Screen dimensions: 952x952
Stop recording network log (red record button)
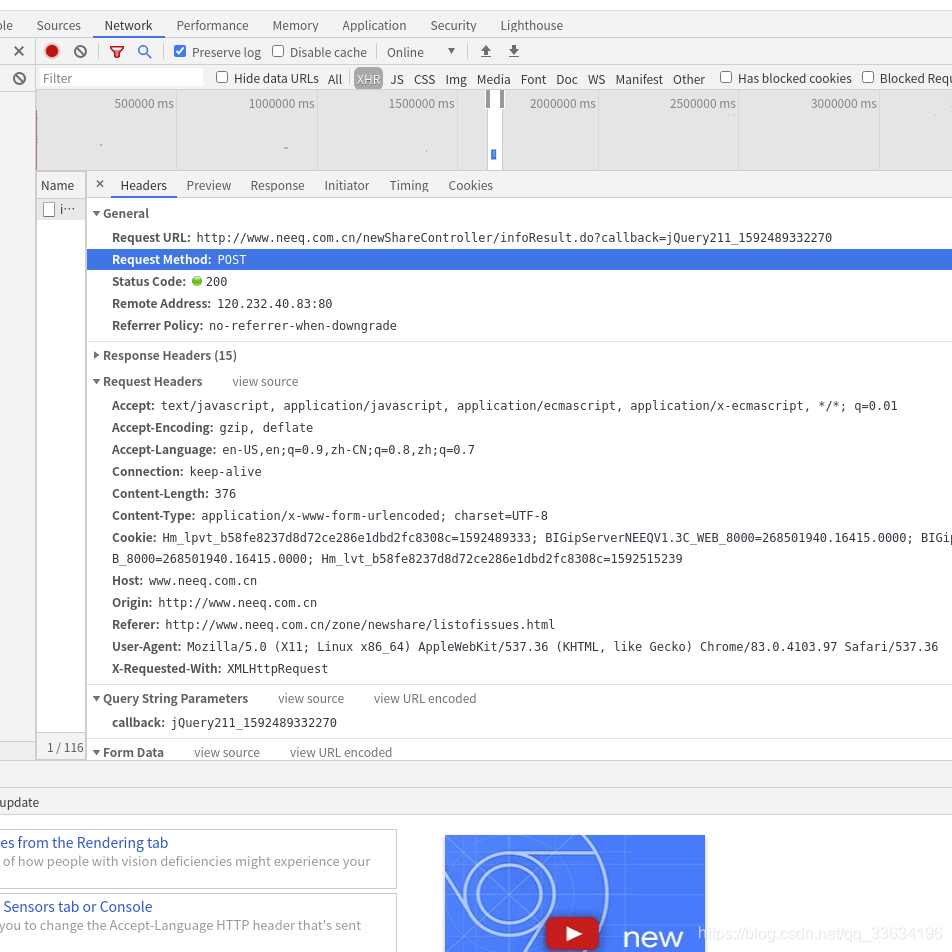51,51
